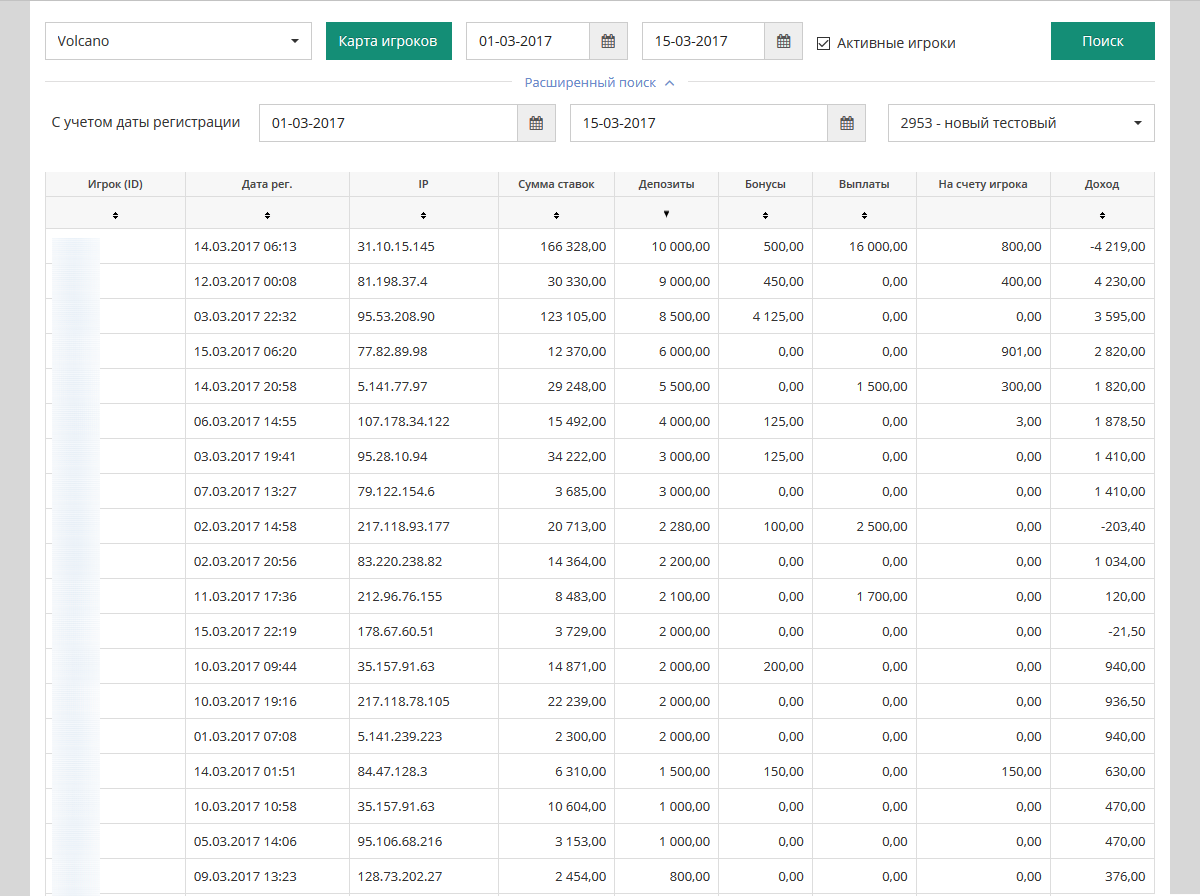The width and height of the screenshot is (1200, 896).
Task: Sort table by Сумма ставок column
Action: click(x=556, y=215)
